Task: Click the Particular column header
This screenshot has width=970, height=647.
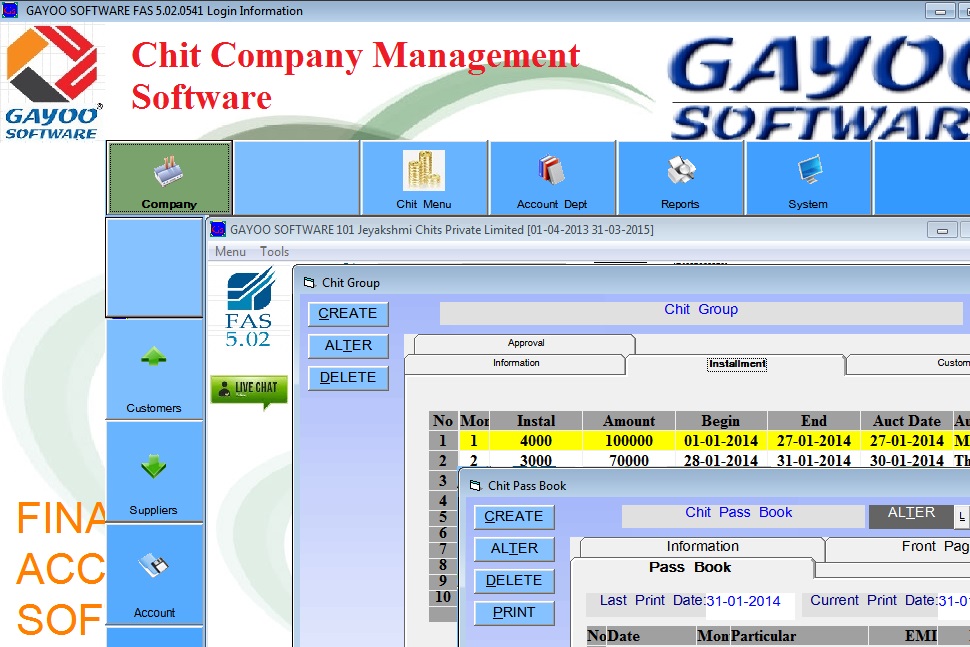Action: [x=799, y=636]
